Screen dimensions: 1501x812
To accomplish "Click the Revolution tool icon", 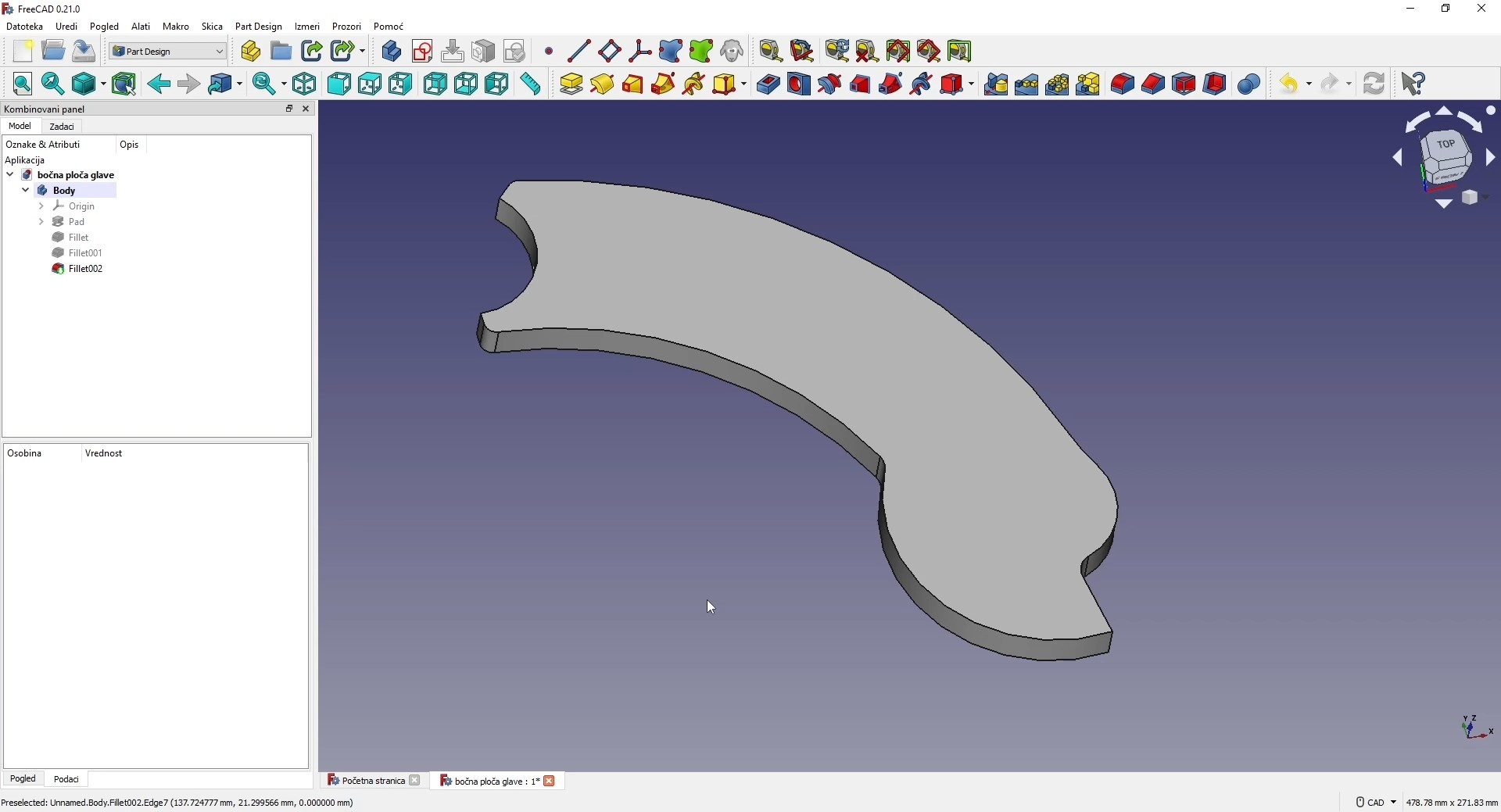I will click(603, 84).
